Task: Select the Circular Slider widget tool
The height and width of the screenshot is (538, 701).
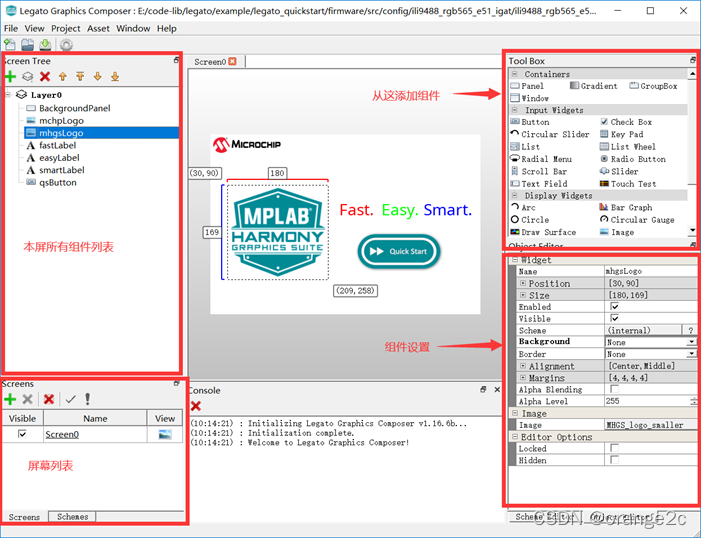Action: (550, 134)
